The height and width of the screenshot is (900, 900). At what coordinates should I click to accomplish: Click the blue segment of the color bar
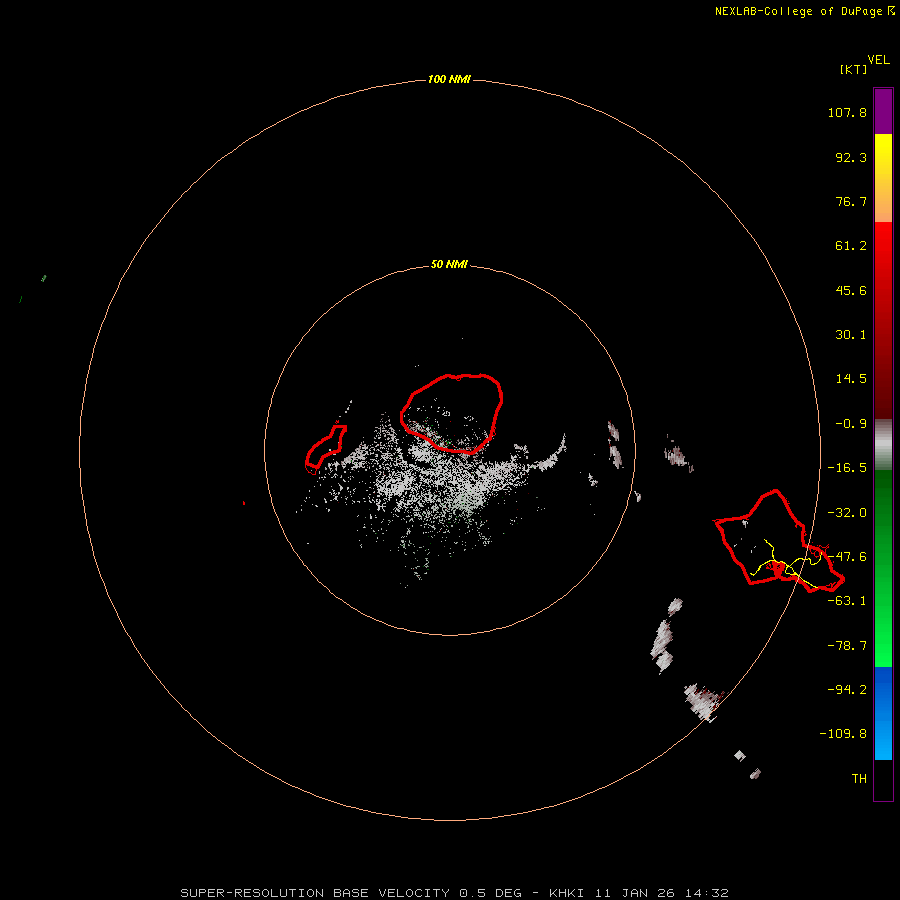883,713
